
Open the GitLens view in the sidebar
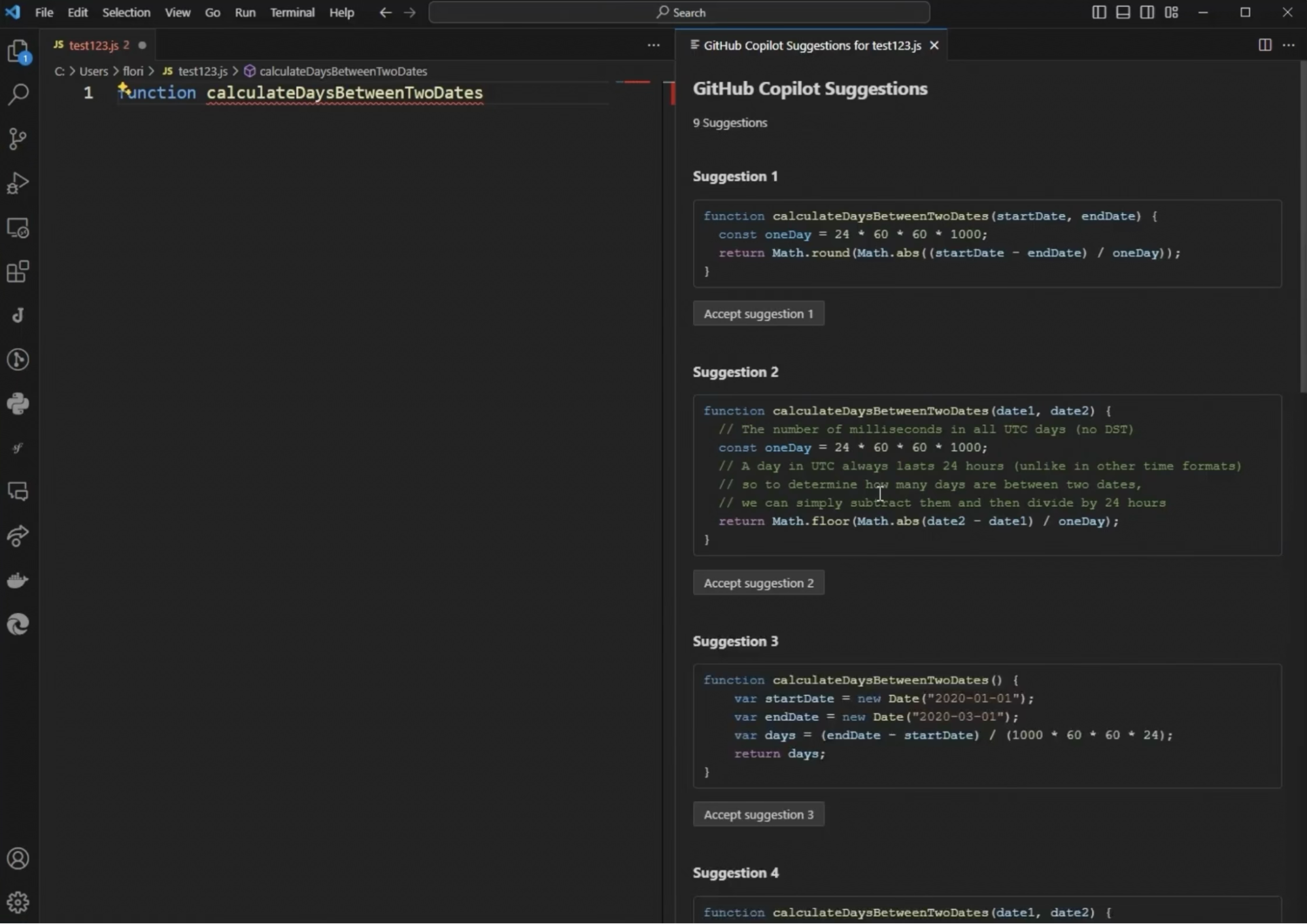coord(18,359)
